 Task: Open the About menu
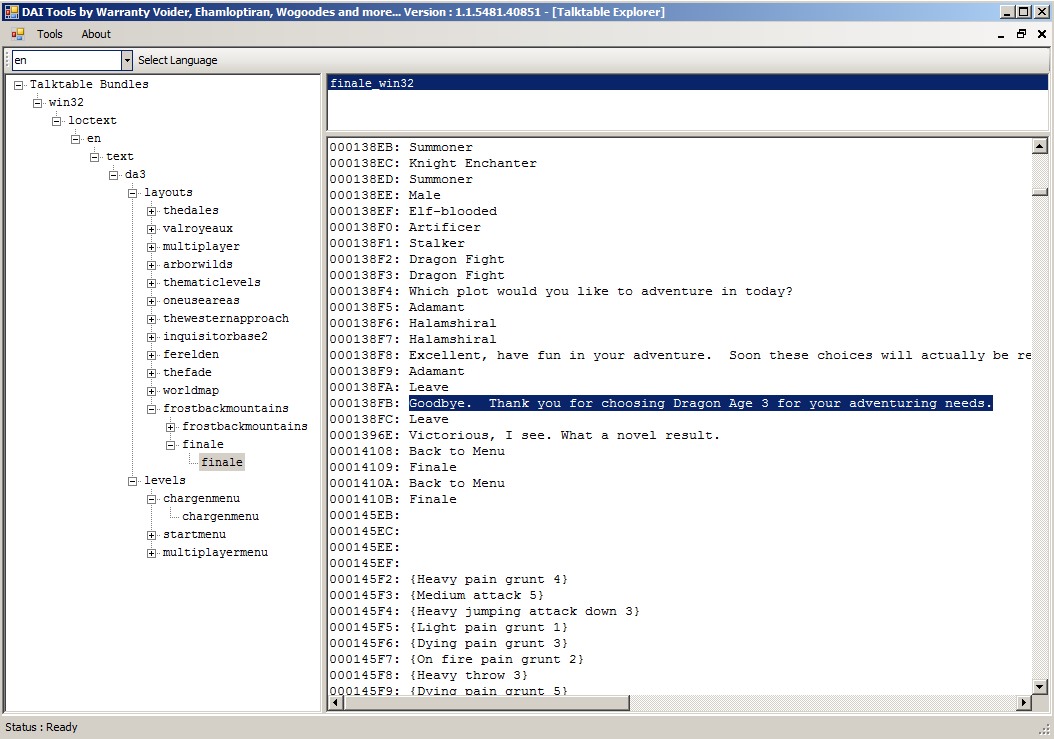[95, 33]
